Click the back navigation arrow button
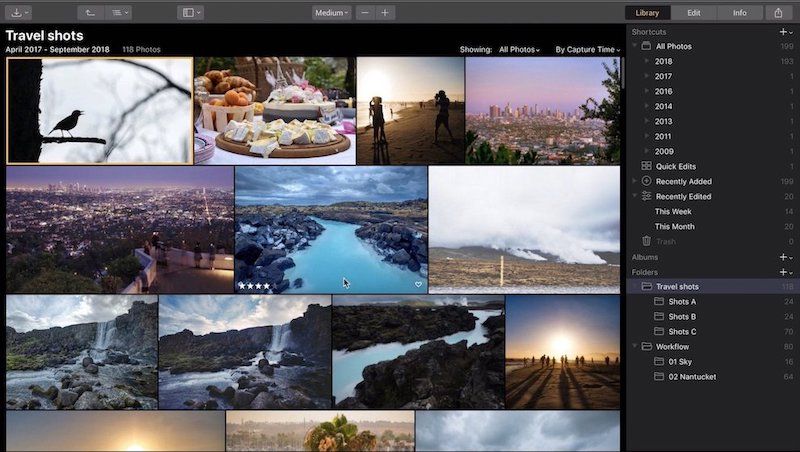The height and width of the screenshot is (452, 800). click(90, 13)
